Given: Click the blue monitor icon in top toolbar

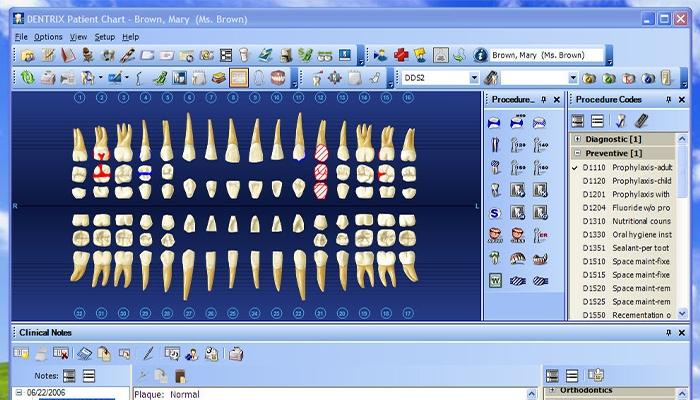Looking at the screenshot, I should tap(345, 55).
